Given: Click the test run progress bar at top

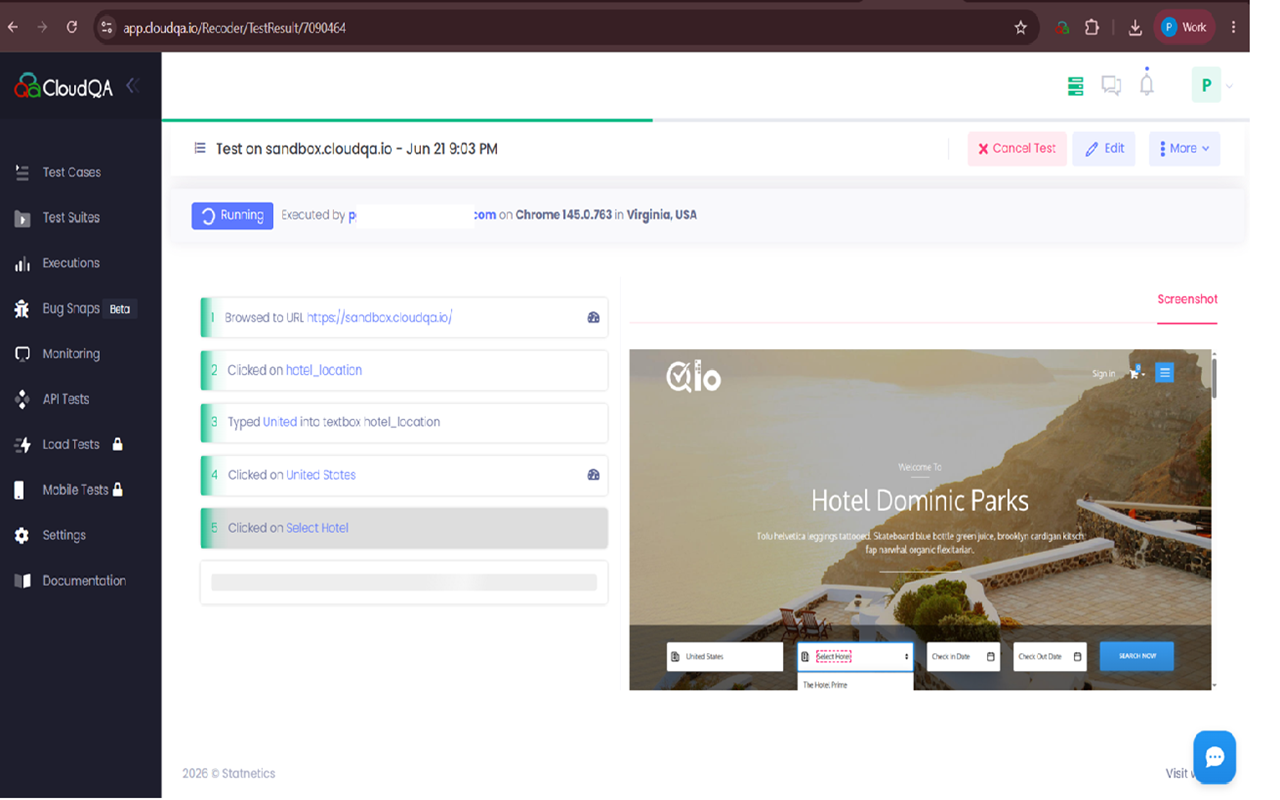Looking at the screenshot, I should tap(705, 120).
